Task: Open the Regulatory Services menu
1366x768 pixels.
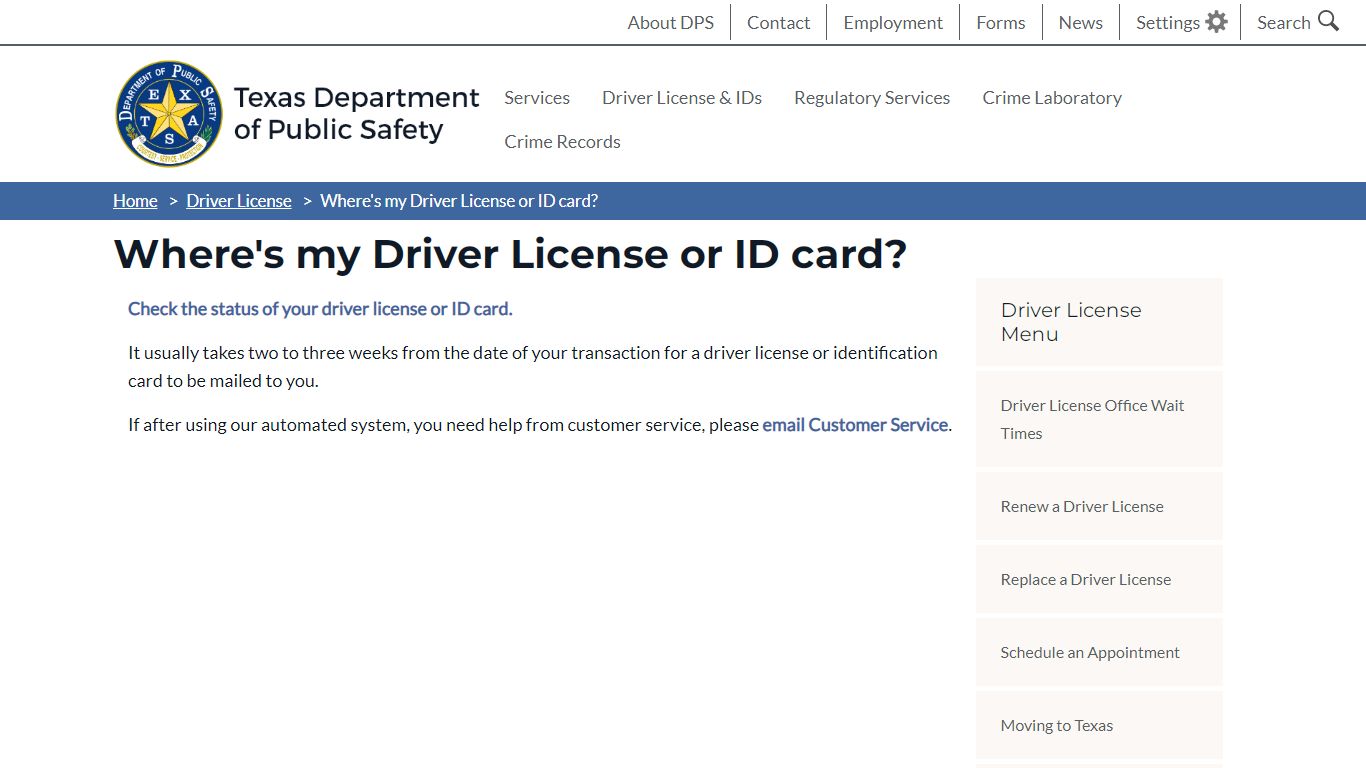Action: tap(872, 97)
